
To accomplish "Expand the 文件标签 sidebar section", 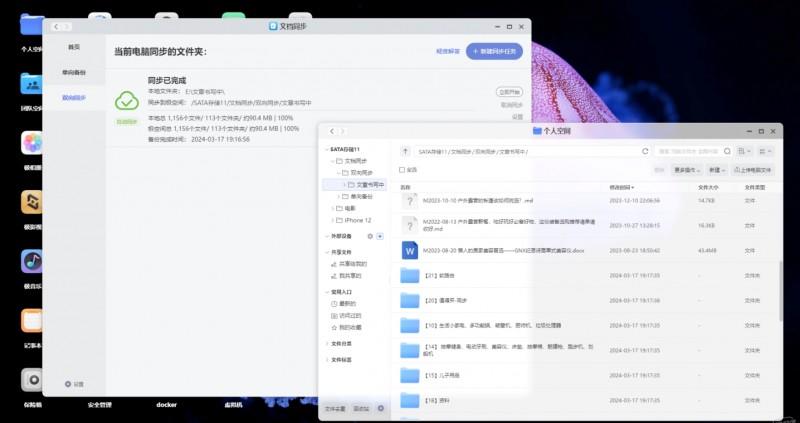I will pos(327,360).
